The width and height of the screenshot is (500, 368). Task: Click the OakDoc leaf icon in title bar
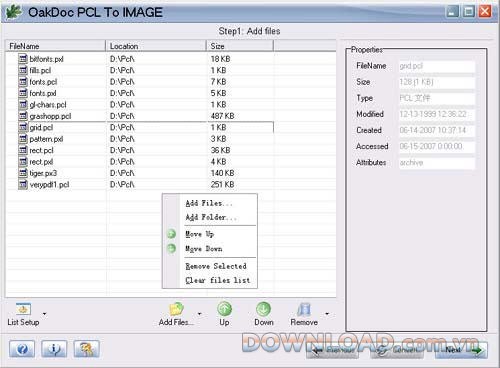point(14,12)
